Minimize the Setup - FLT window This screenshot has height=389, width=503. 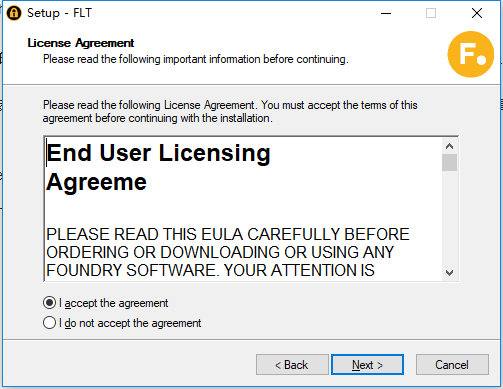(x=386, y=13)
